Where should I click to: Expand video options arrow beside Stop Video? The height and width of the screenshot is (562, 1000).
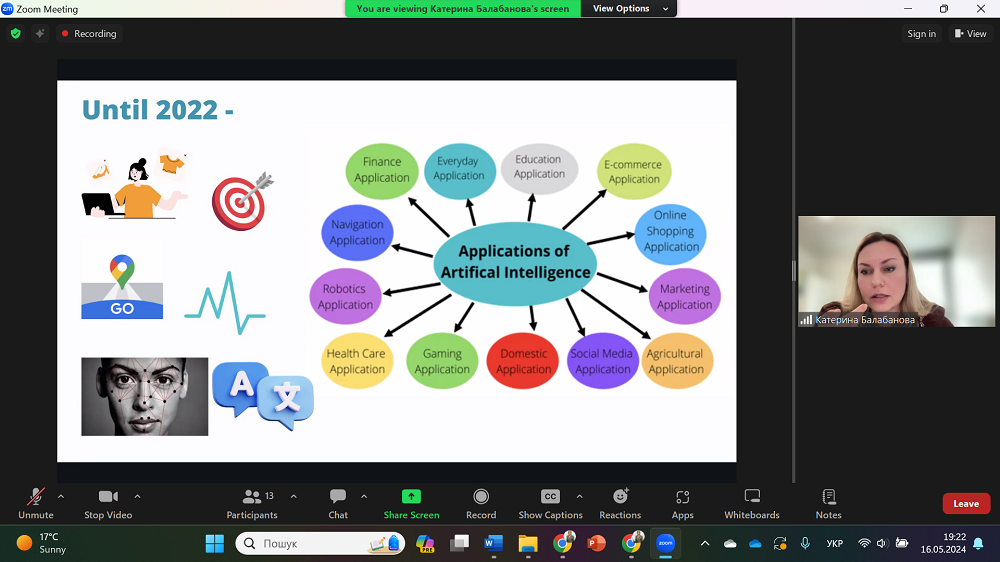pyautogui.click(x=137, y=496)
